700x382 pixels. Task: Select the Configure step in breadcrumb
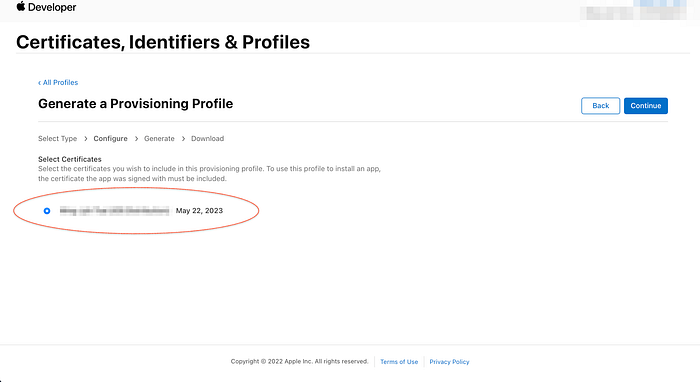click(110, 139)
